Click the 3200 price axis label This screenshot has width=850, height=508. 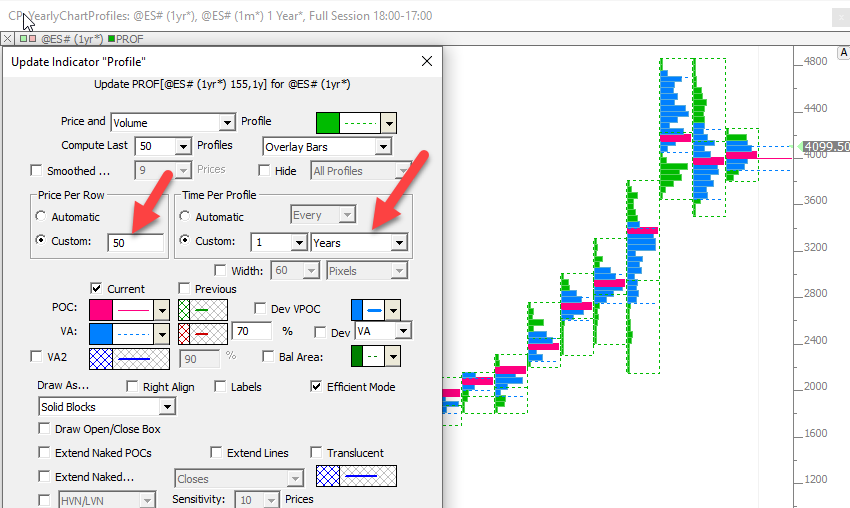click(x=816, y=247)
